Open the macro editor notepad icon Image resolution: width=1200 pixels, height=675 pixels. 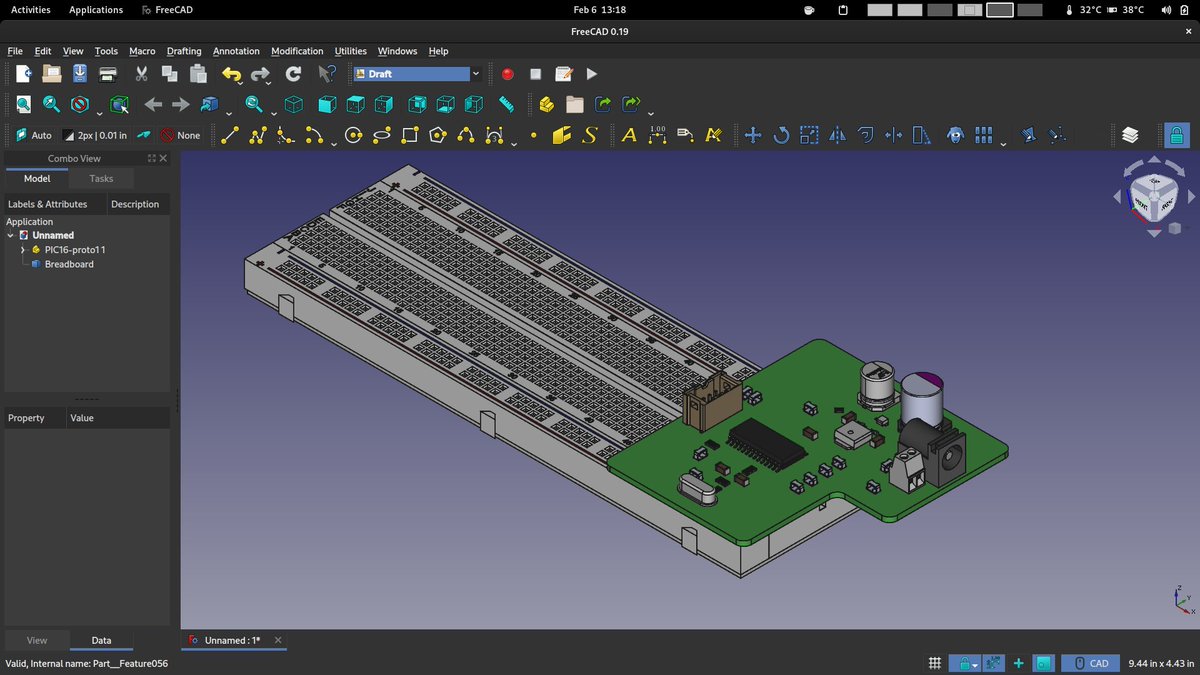pyautogui.click(x=563, y=73)
